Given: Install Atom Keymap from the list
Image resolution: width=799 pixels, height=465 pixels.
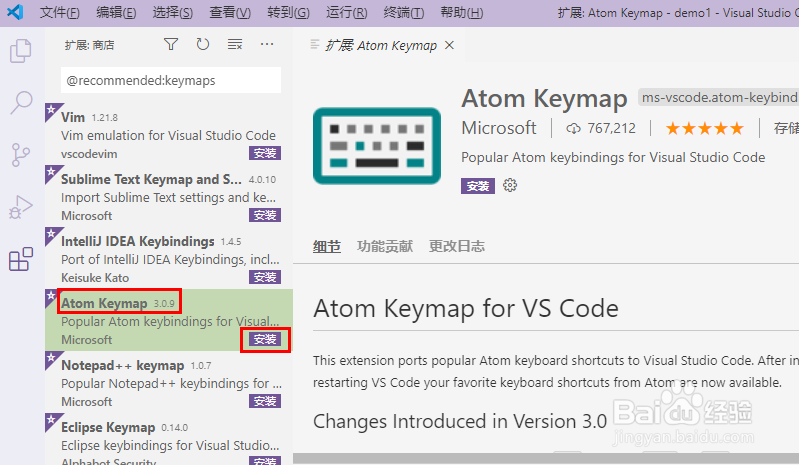Looking at the screenshot, I should 265,340.
